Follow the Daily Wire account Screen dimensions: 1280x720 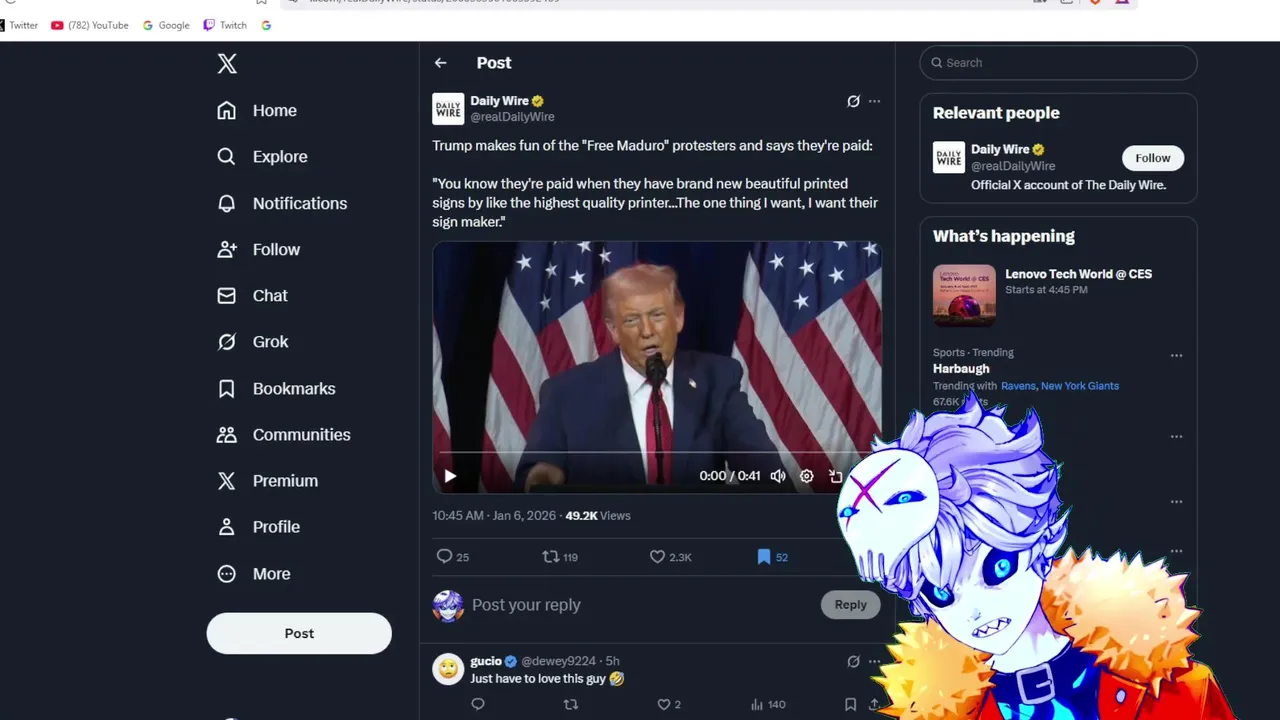1152,158
